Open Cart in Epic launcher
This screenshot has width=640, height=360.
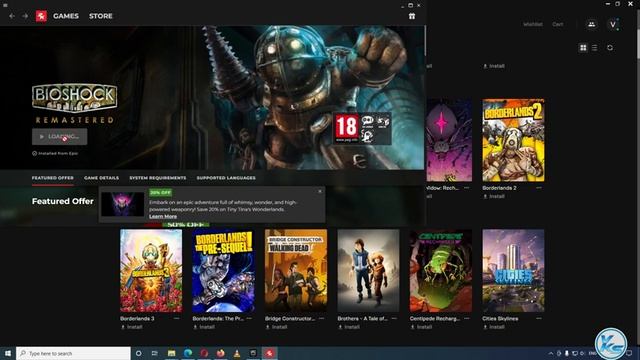[x=558, y=24]
